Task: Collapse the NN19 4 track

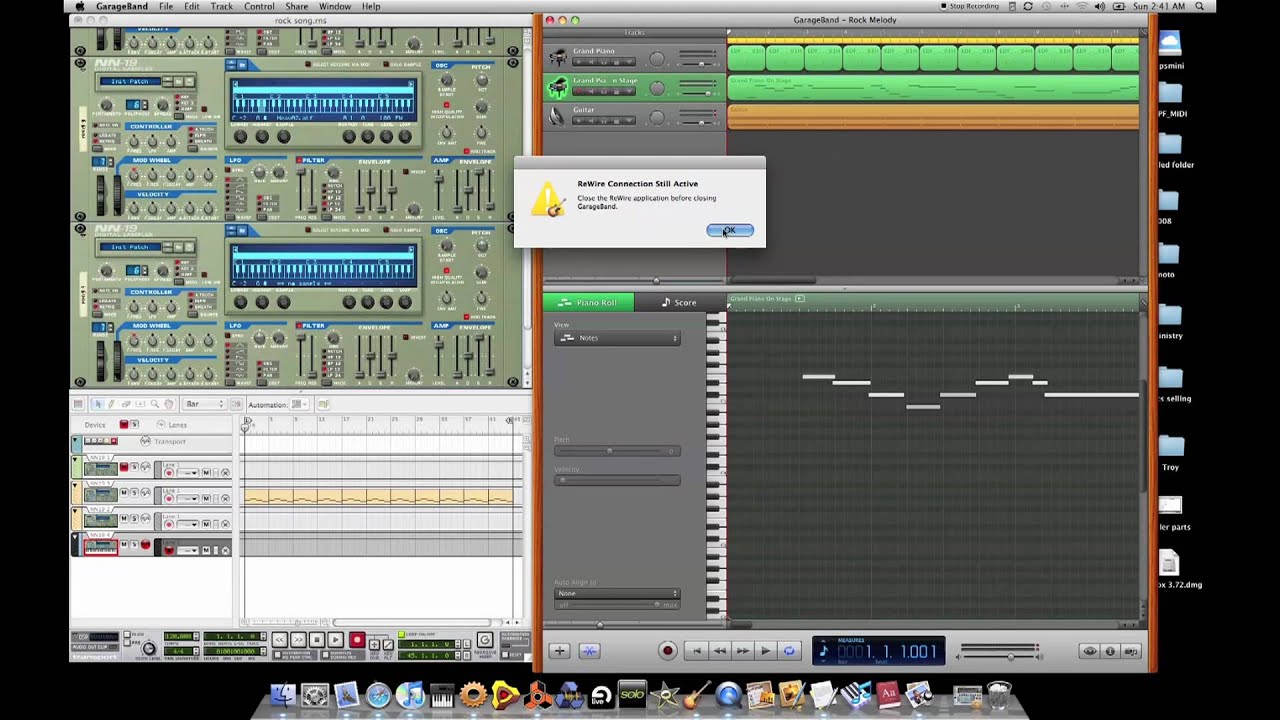Action: pyautogui.click(x=75, y=537)
